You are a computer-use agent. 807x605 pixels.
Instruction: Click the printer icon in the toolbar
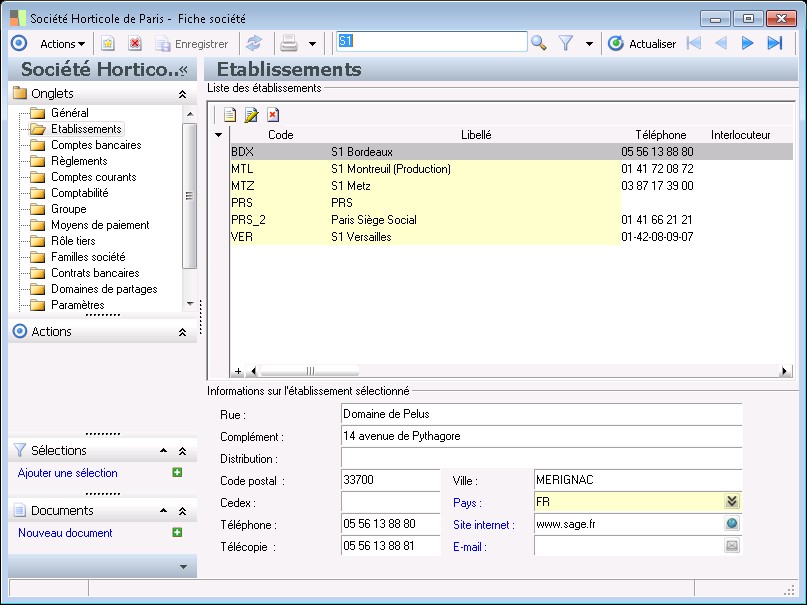289,43
